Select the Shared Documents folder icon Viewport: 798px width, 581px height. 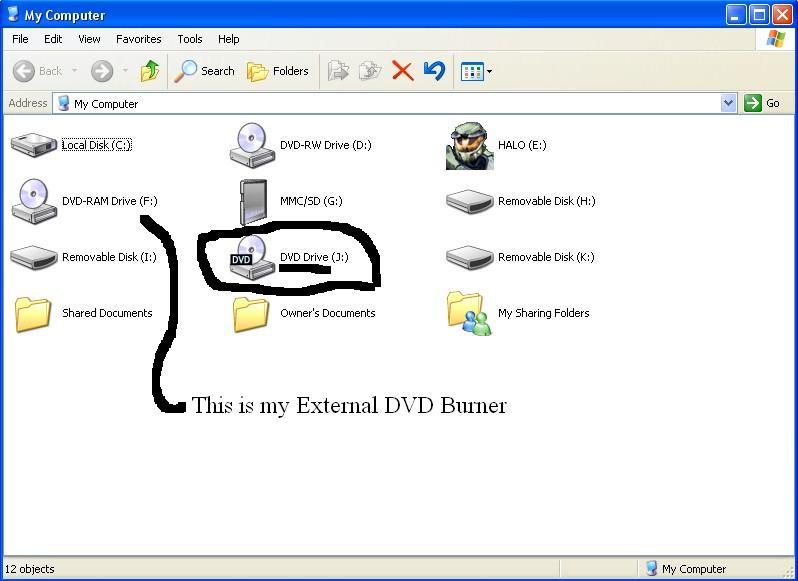(x=33, y=314)
